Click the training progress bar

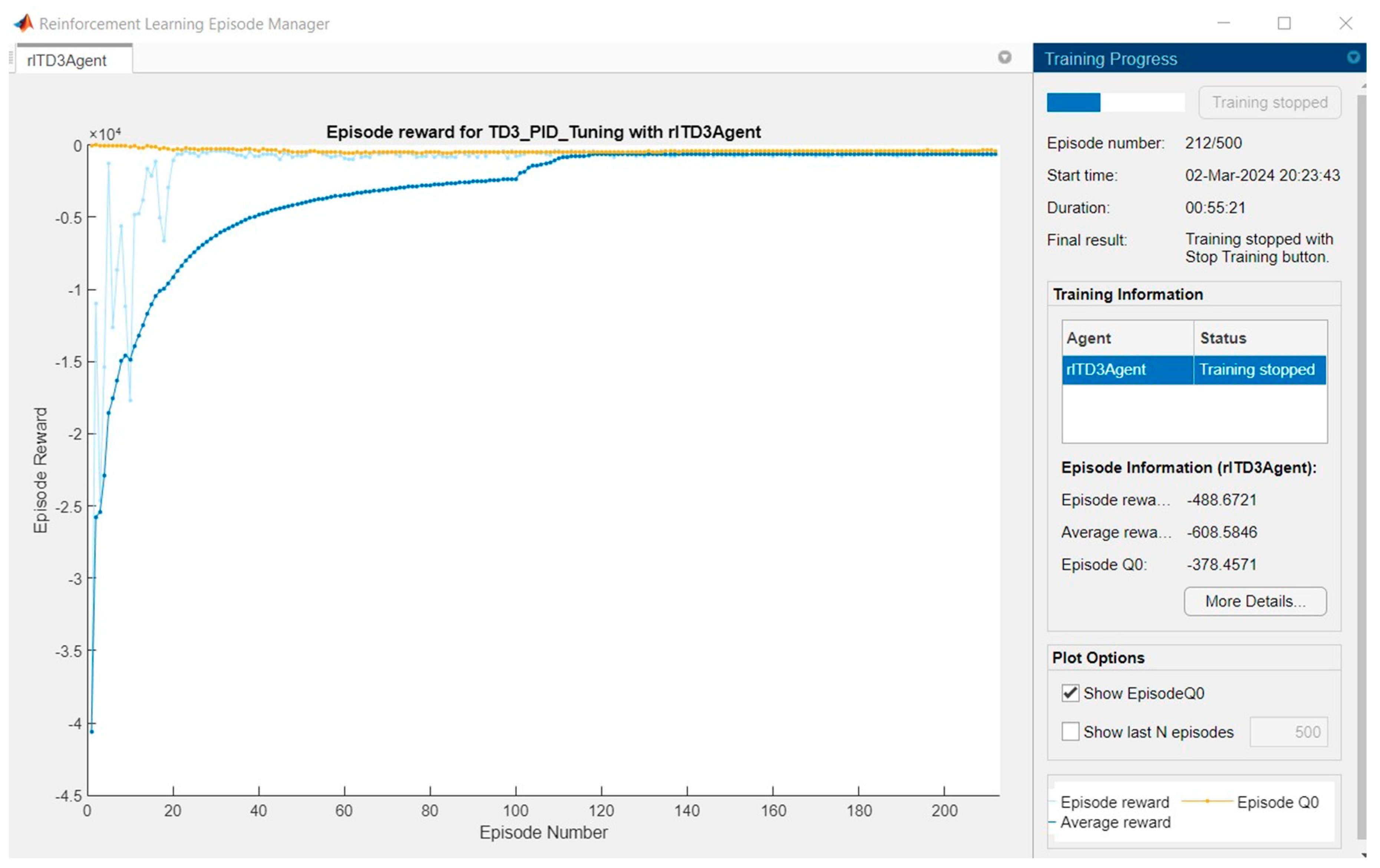[1115, 103]
